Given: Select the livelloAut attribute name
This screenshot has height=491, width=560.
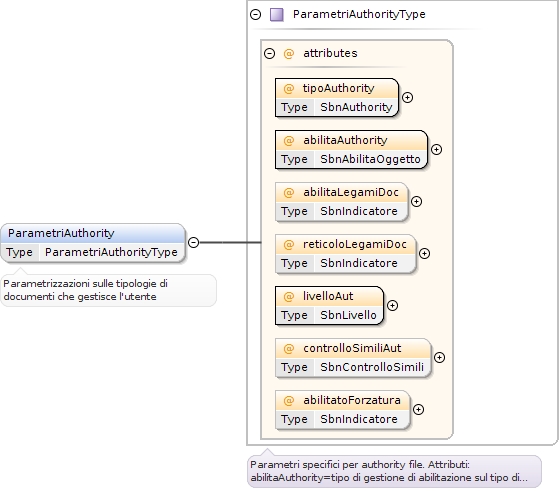Looking at the screenshot, I should 328,296.
